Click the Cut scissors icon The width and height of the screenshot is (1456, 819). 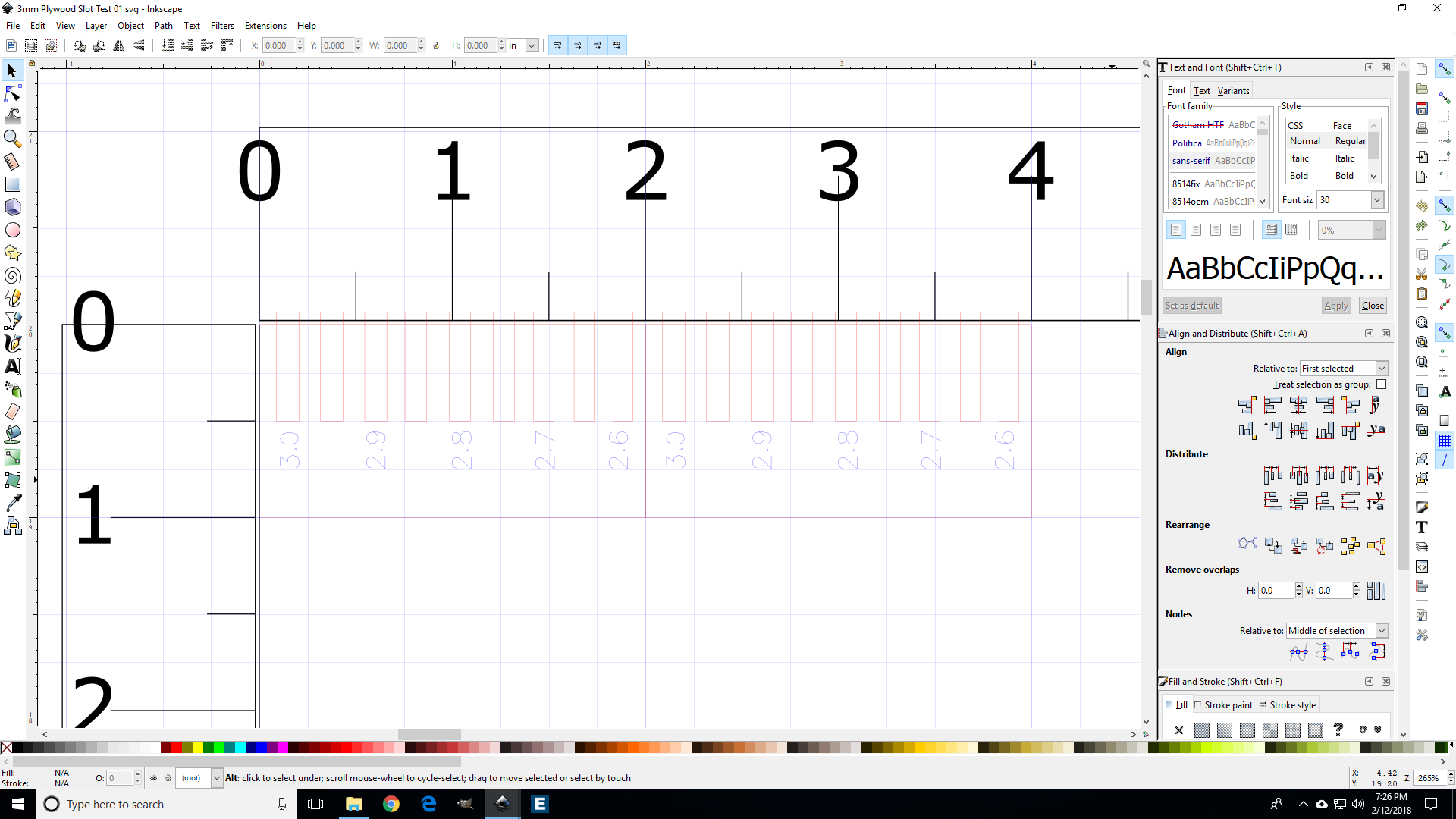(x=1422, y=274)
